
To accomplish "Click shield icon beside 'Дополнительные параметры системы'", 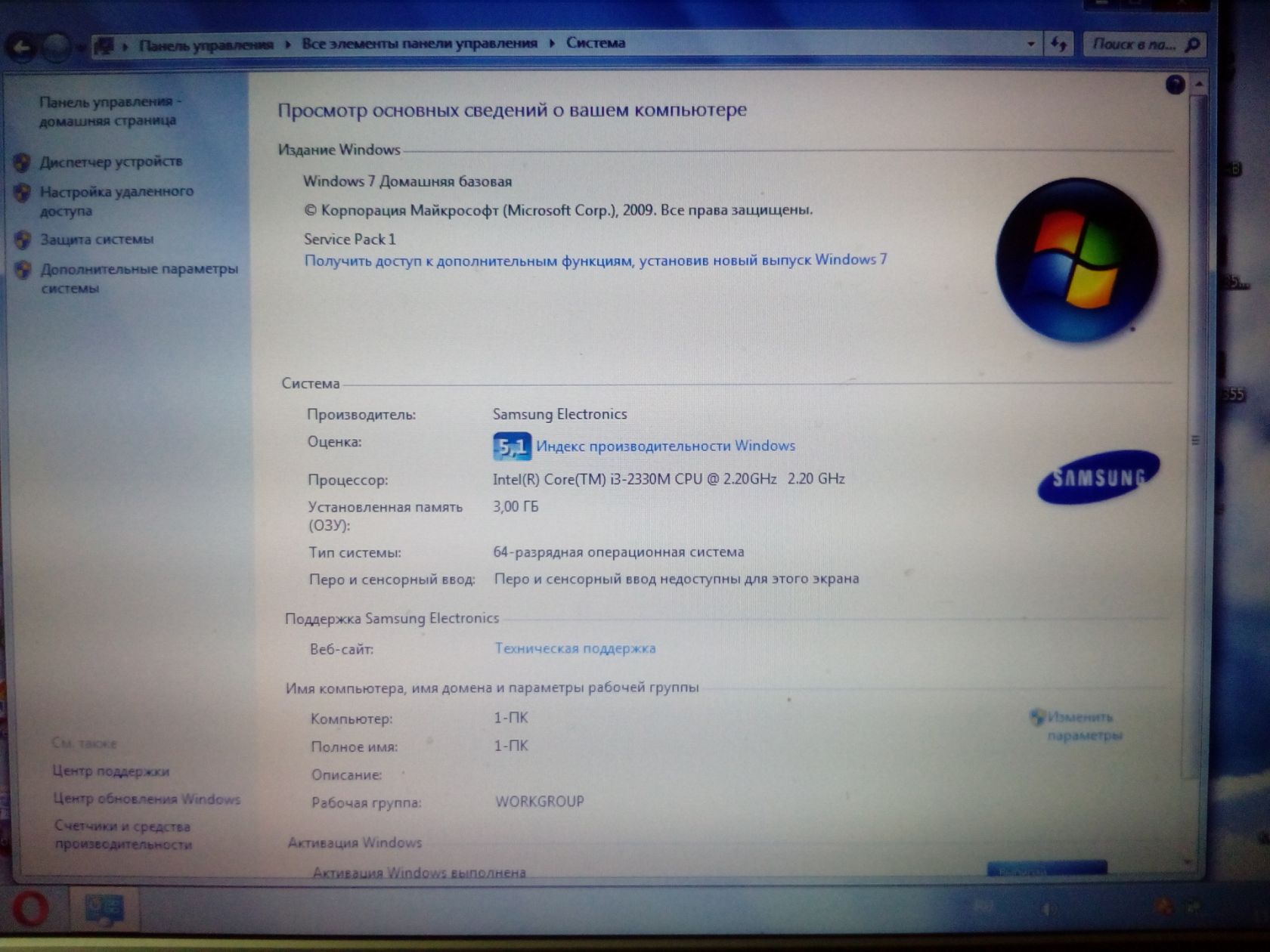I will point(23,270).
